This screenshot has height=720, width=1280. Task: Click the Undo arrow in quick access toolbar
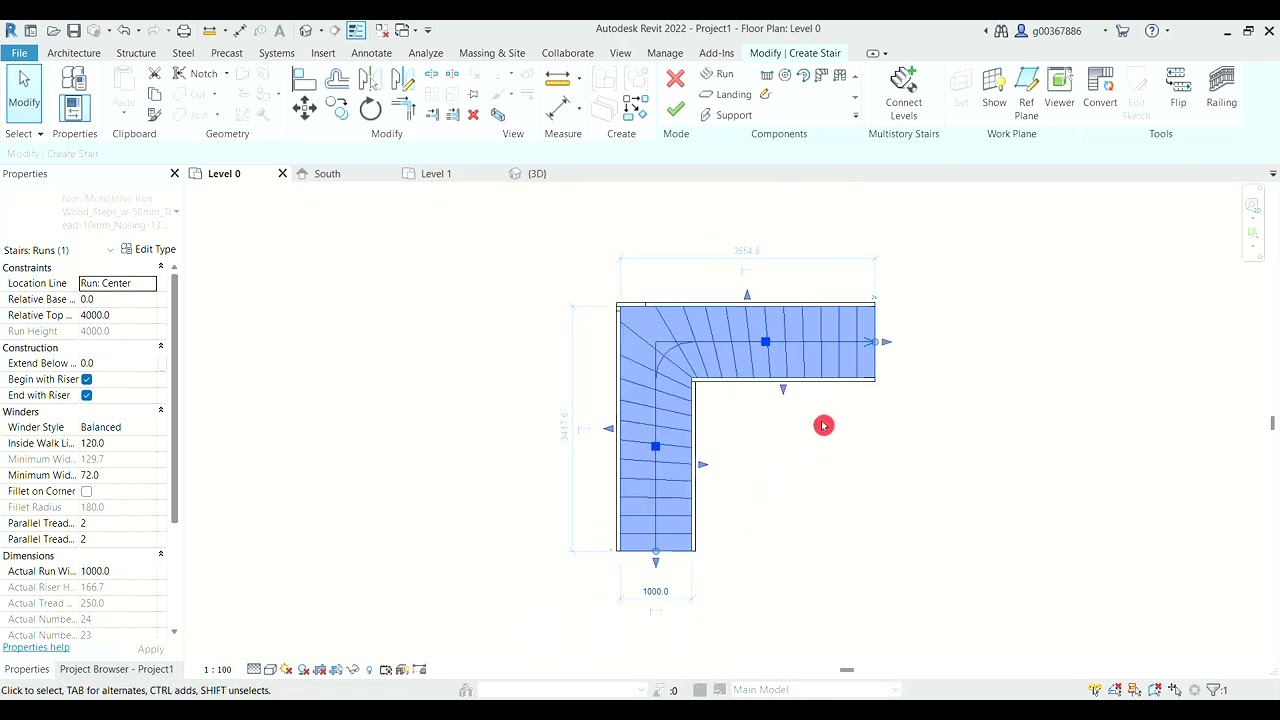tap(124, 31)
